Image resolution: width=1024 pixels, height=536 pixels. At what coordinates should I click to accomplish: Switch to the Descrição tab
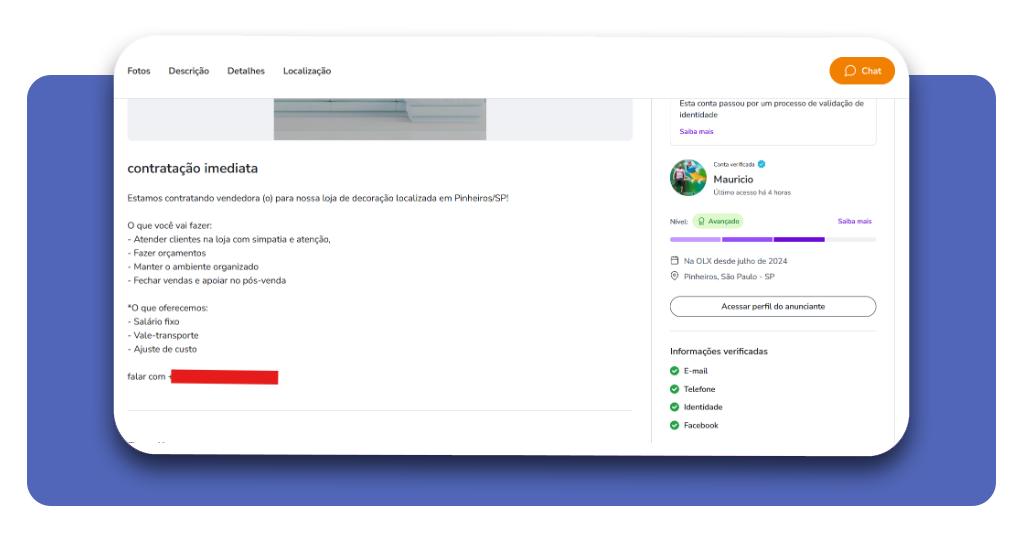click(x=189, y=71)
